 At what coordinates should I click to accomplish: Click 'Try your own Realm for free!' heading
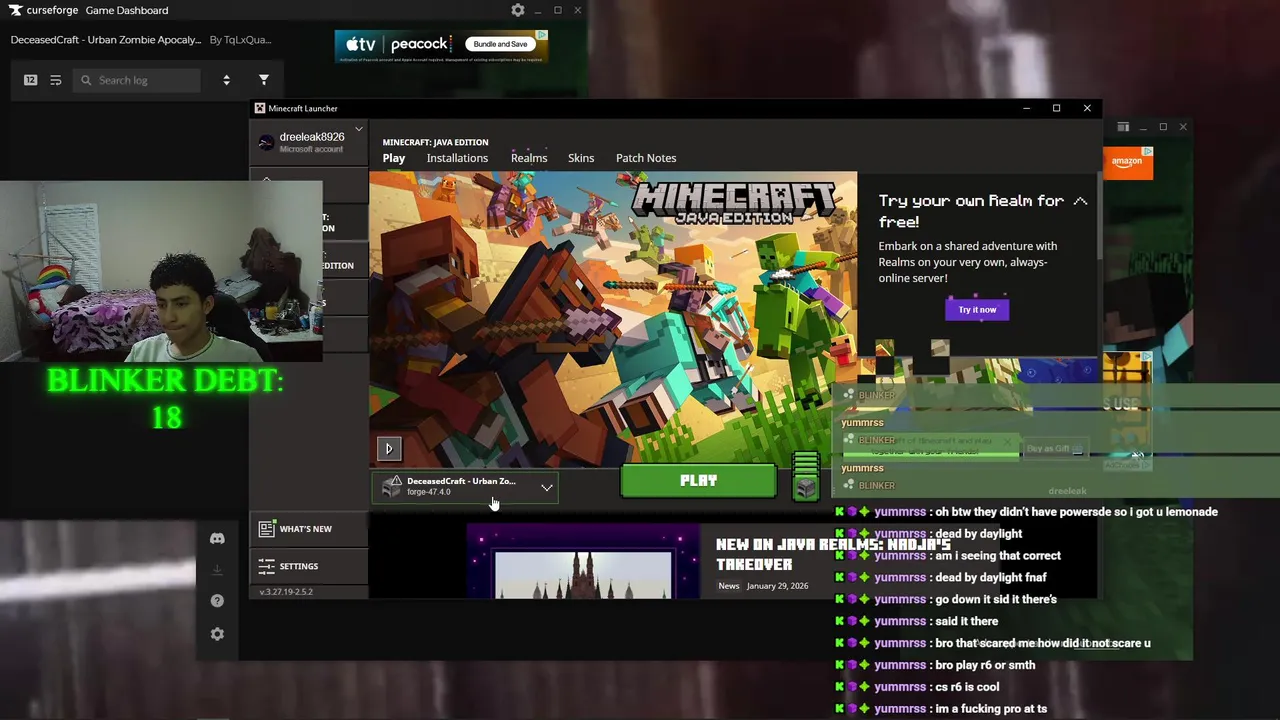tap(971, 211)
